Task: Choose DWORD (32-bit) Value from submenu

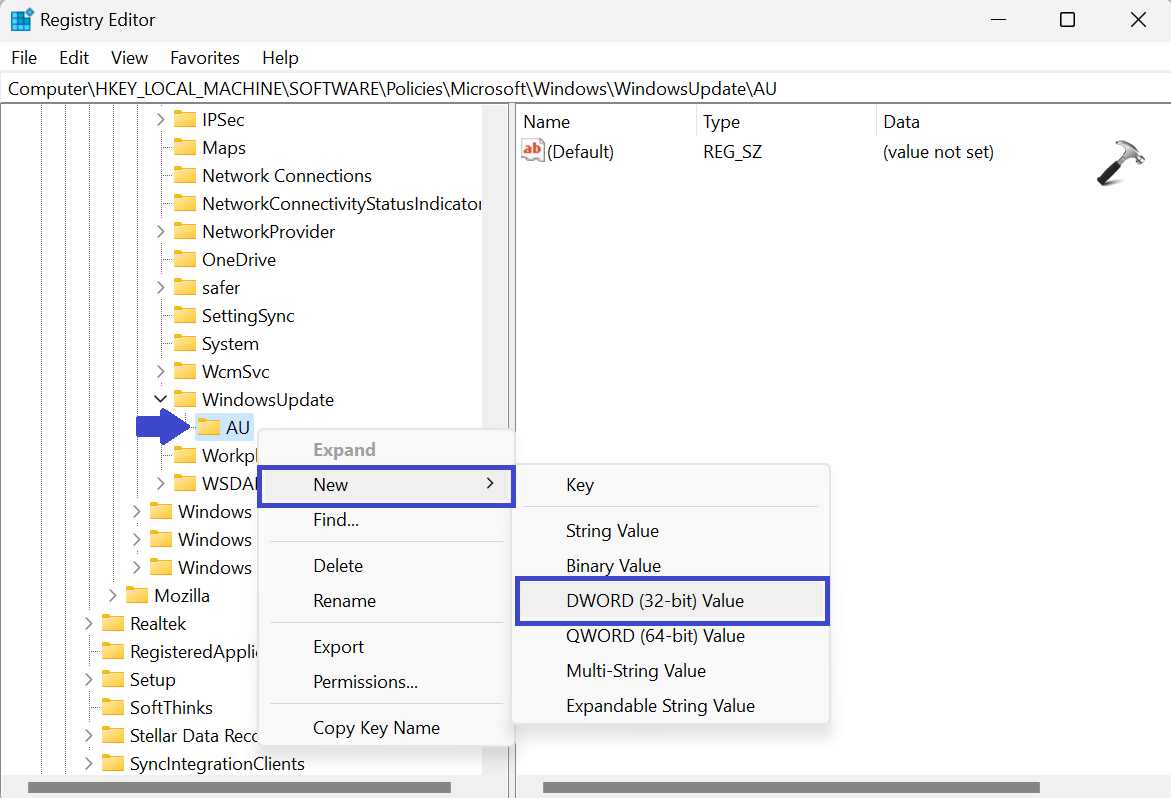Action: click(654, 601)
